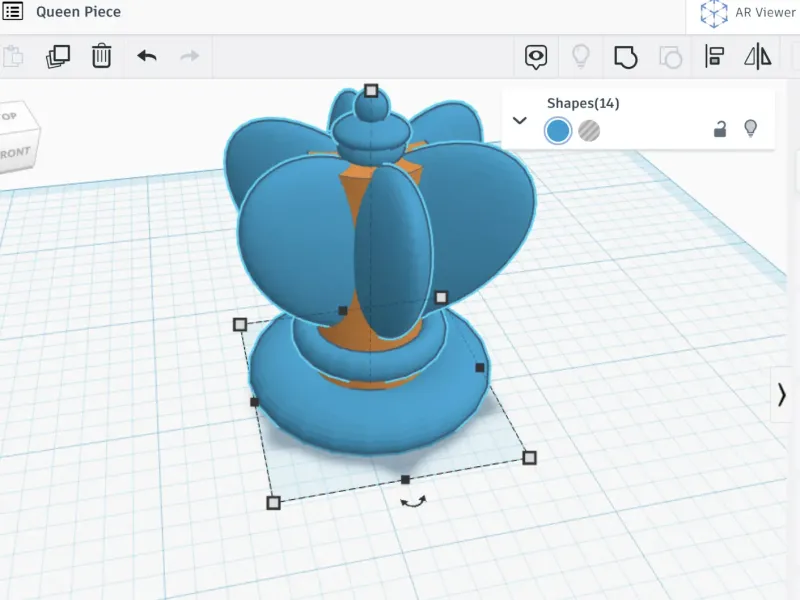Collapse the Shapes(14) inspector panel
The width and height of the screenshot is (800, 600).
click(519, 121)
